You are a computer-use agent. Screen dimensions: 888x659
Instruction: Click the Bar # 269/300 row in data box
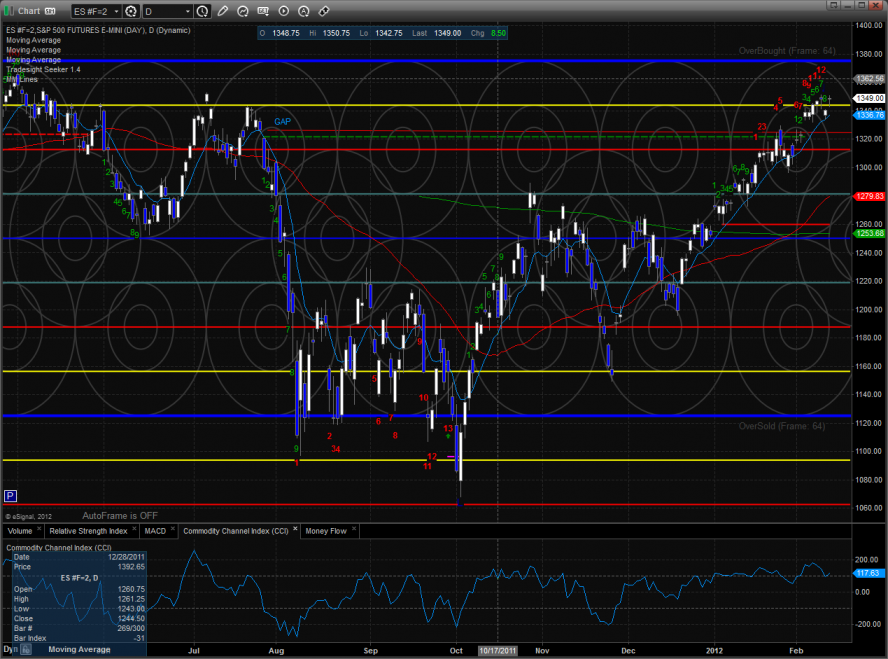(x=79, y=628)
